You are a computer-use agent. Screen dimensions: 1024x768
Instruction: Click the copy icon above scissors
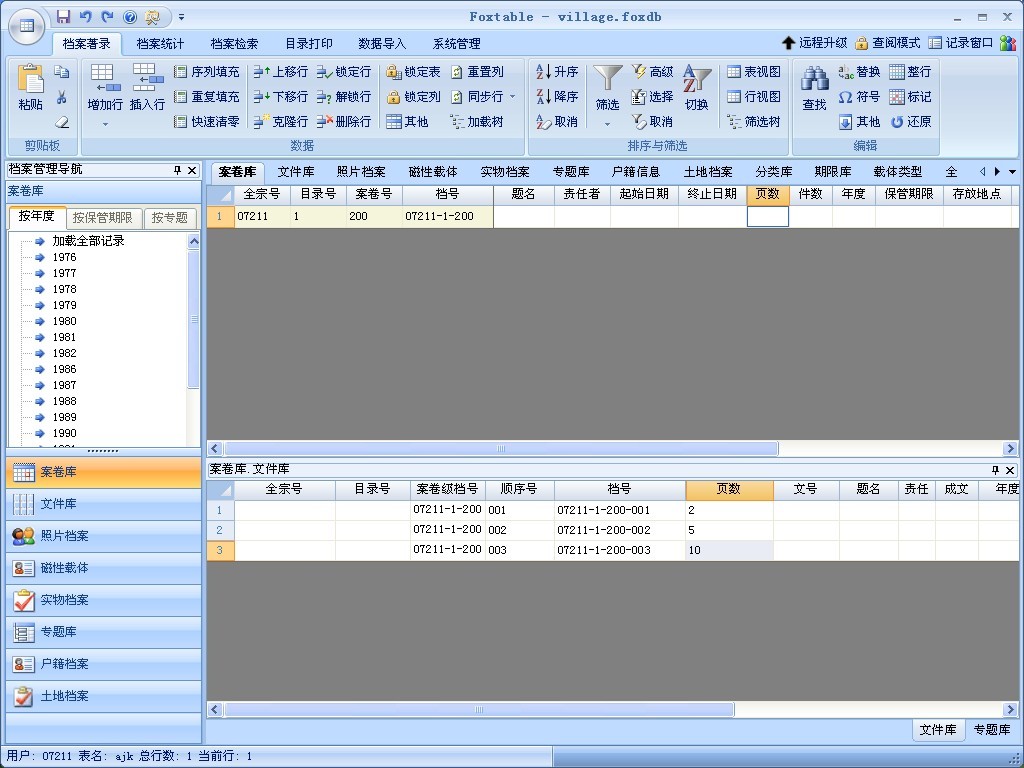[x=61, y=72]
